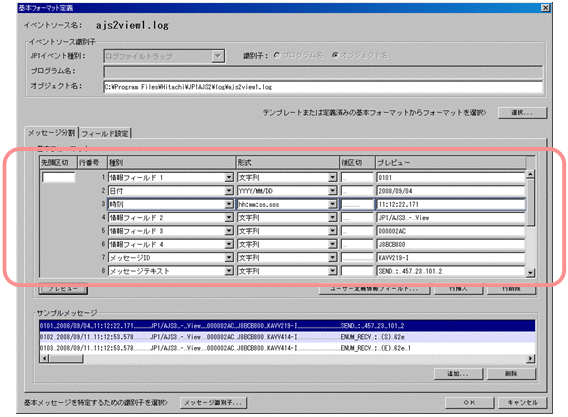Open the 情報フィールド 3 dropdown

point(229,231)
